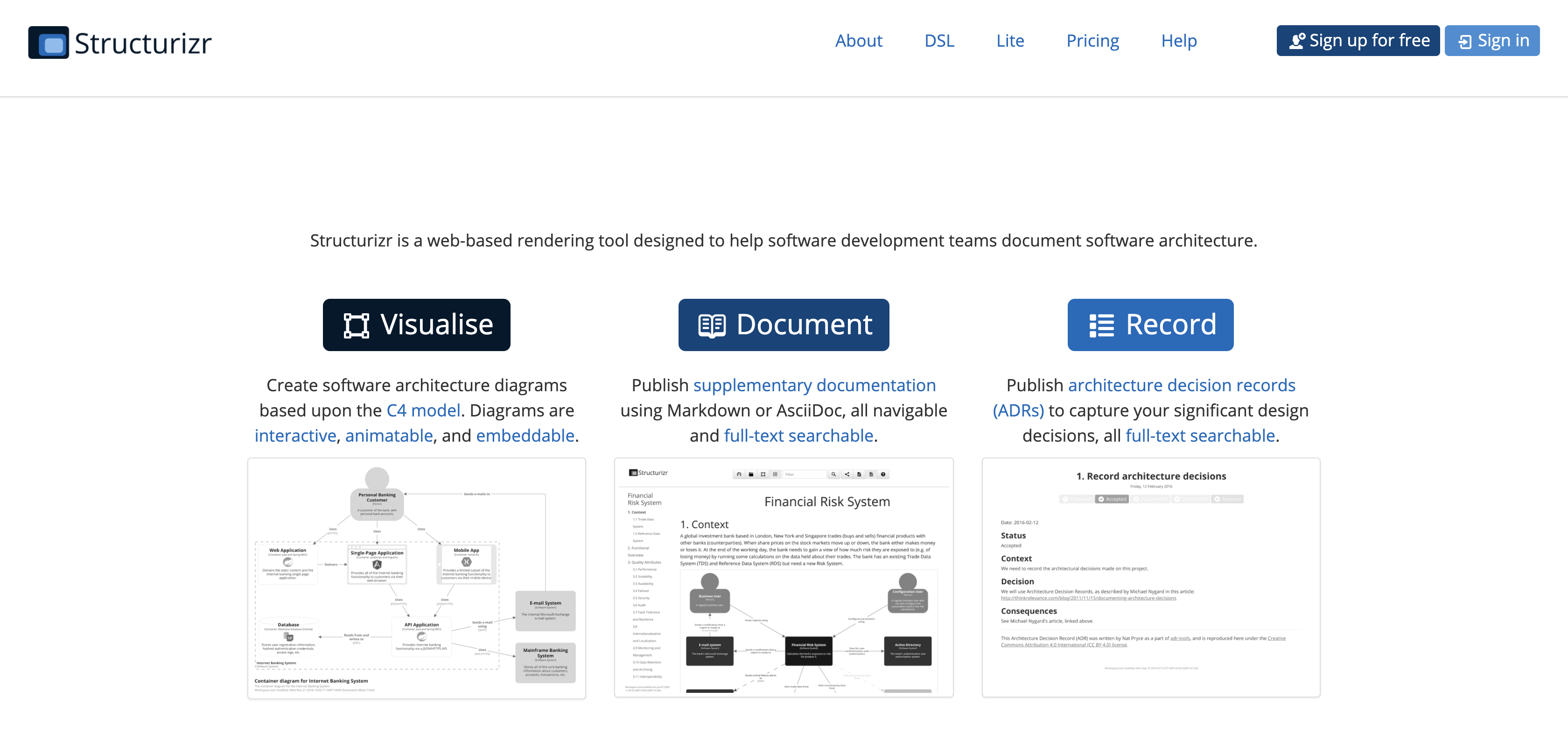The width and height of the screenshot is (1568, 747).
Task: Click Sign up for free button
Action: [x=1358, y=41]
